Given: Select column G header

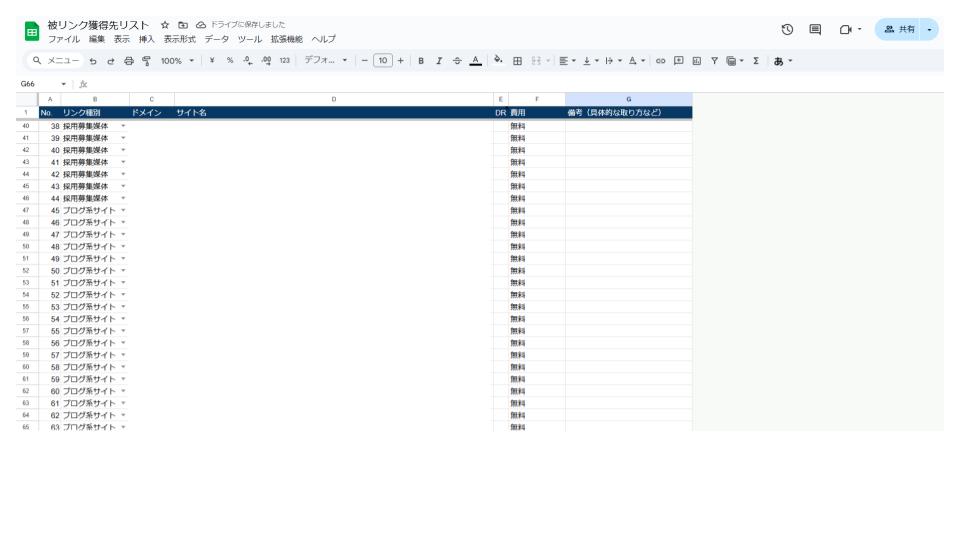Looking at the screenshot, I should tap(628, 99).
